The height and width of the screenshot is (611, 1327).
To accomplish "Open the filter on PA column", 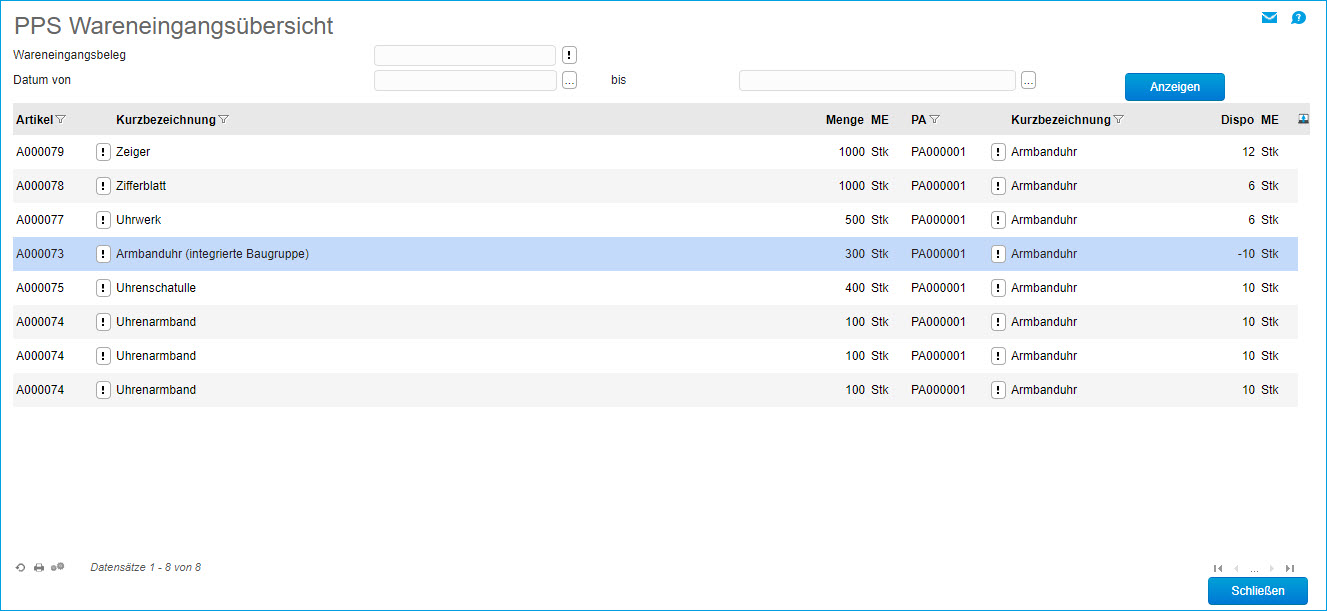I will (x=934, y=120).
